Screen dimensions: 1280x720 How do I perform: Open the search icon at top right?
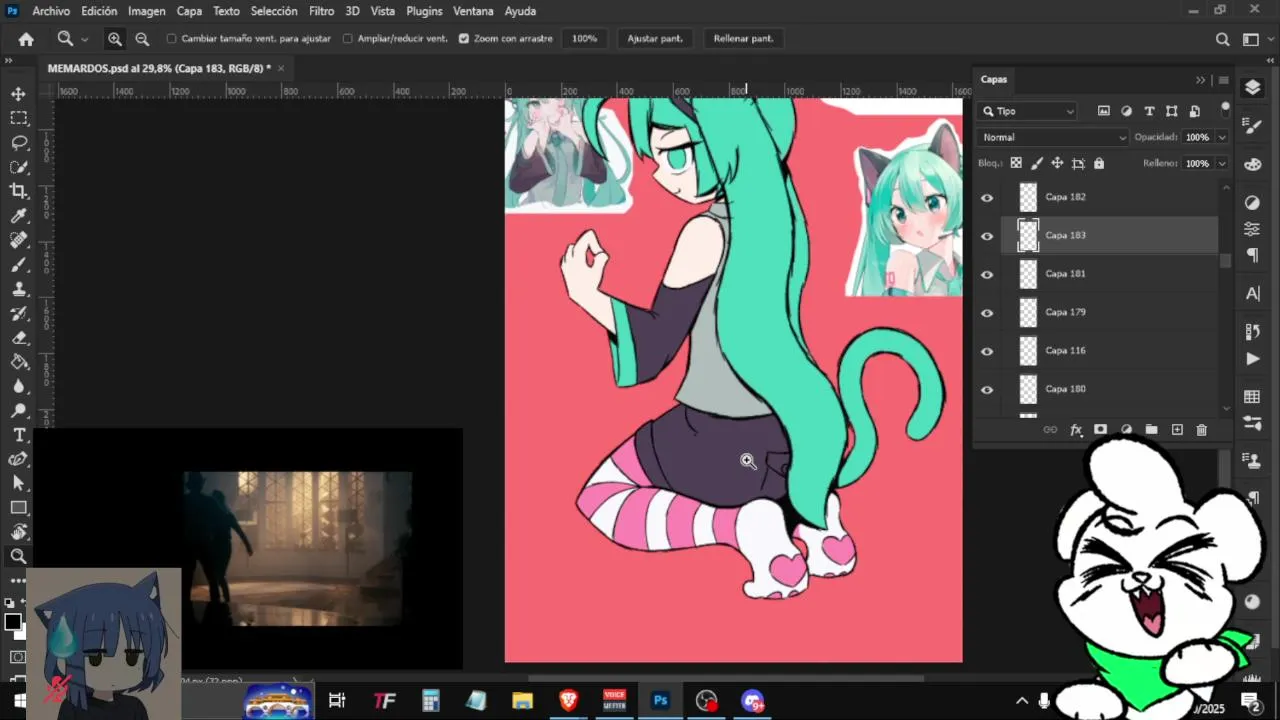point(1222,39)
